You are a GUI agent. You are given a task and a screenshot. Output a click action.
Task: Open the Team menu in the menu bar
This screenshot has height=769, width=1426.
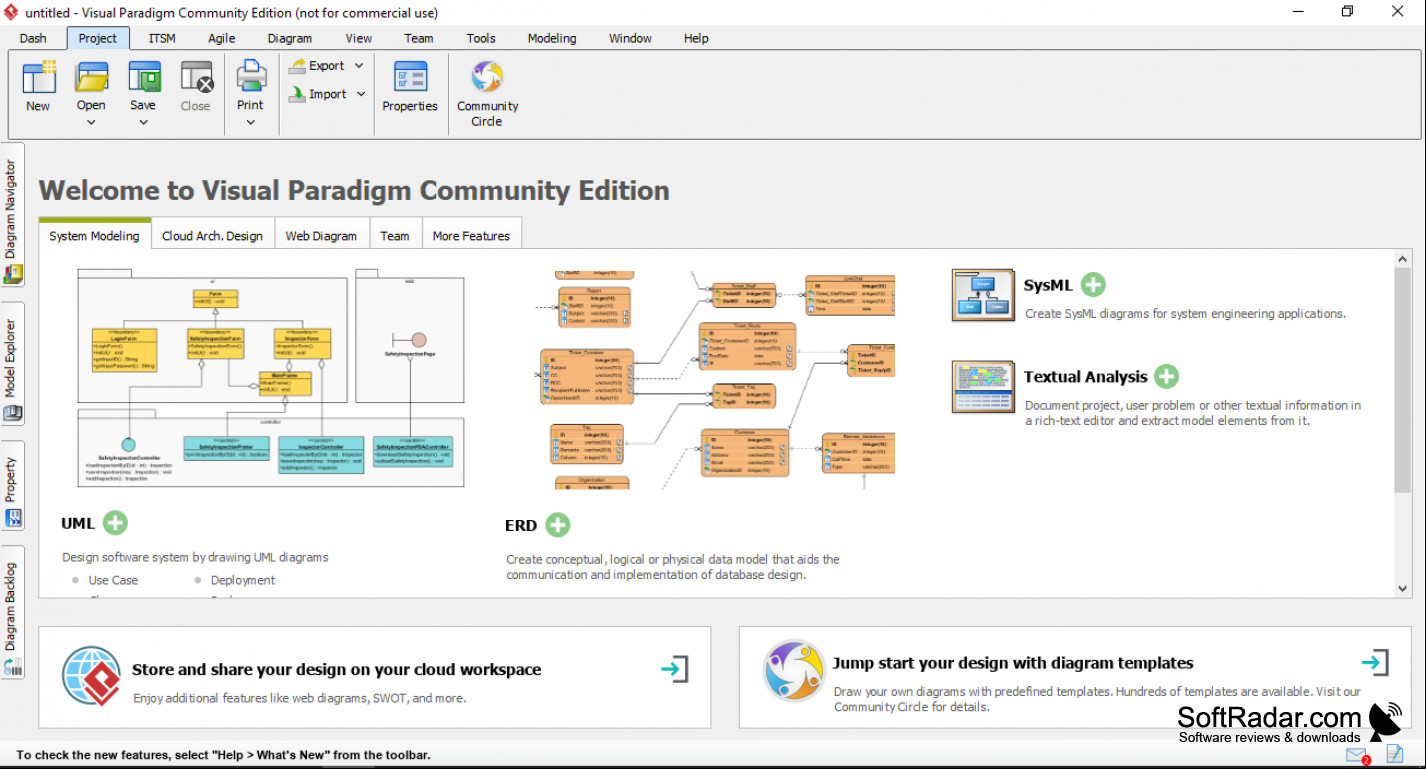419,38
